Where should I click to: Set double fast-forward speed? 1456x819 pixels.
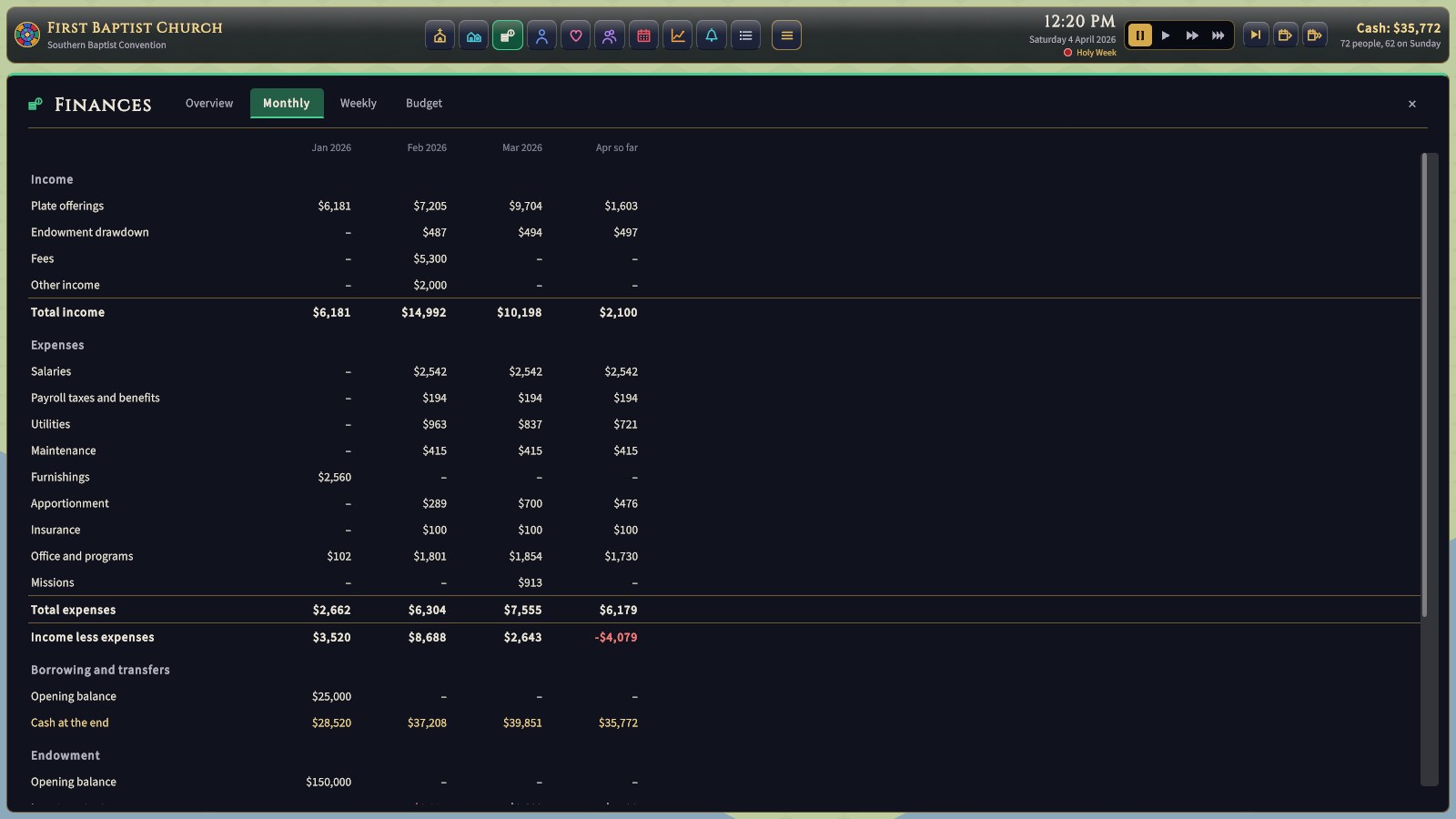coord(1192,35)
